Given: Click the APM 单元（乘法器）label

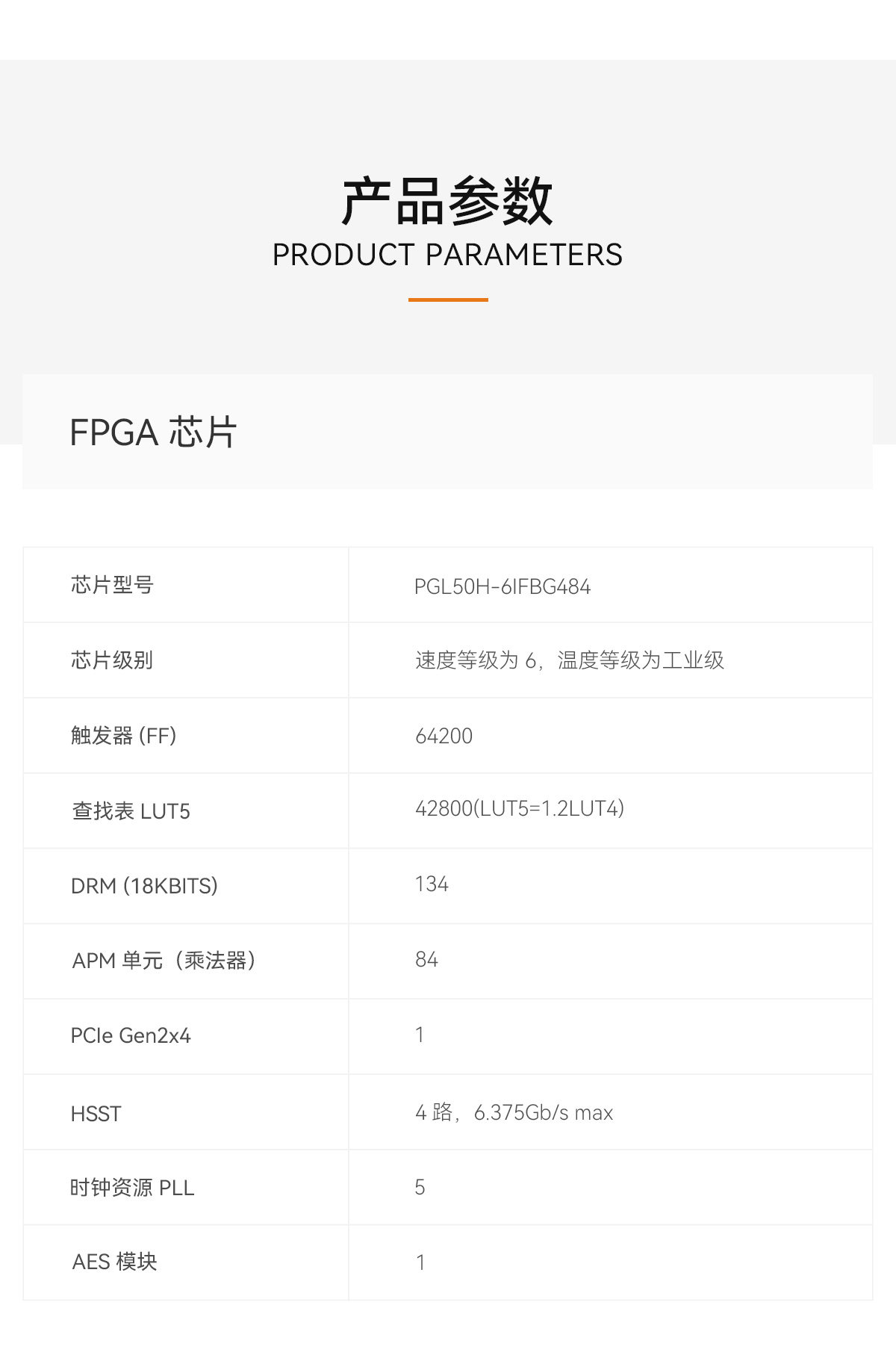Looking at the screenshot, I should tap(164, 961).
